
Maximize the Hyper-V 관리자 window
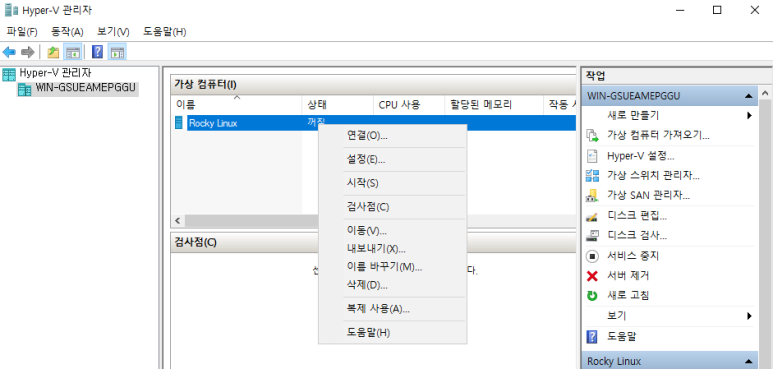tap(717, 10)
